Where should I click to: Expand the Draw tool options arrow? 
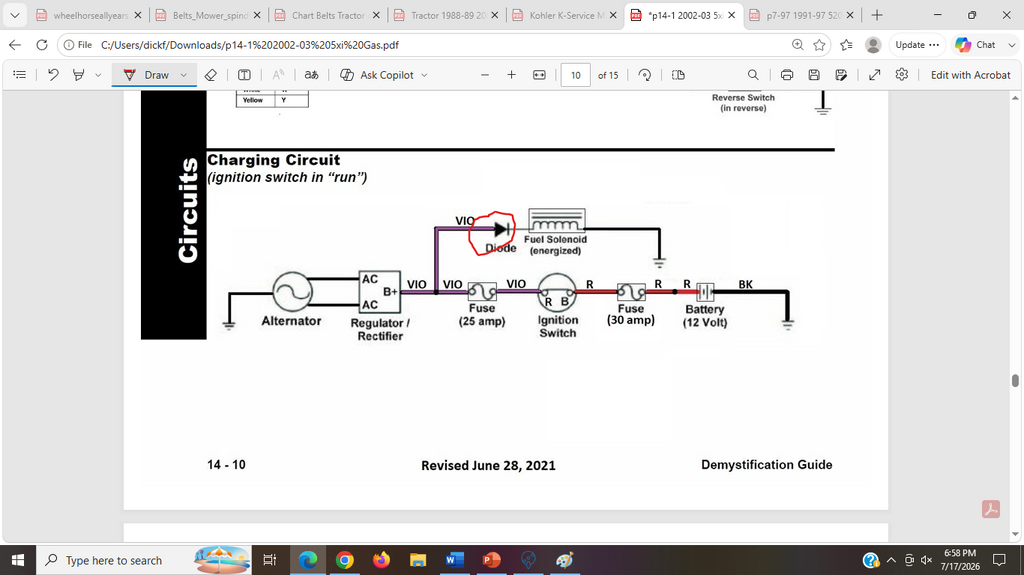(x=184, y=75)
